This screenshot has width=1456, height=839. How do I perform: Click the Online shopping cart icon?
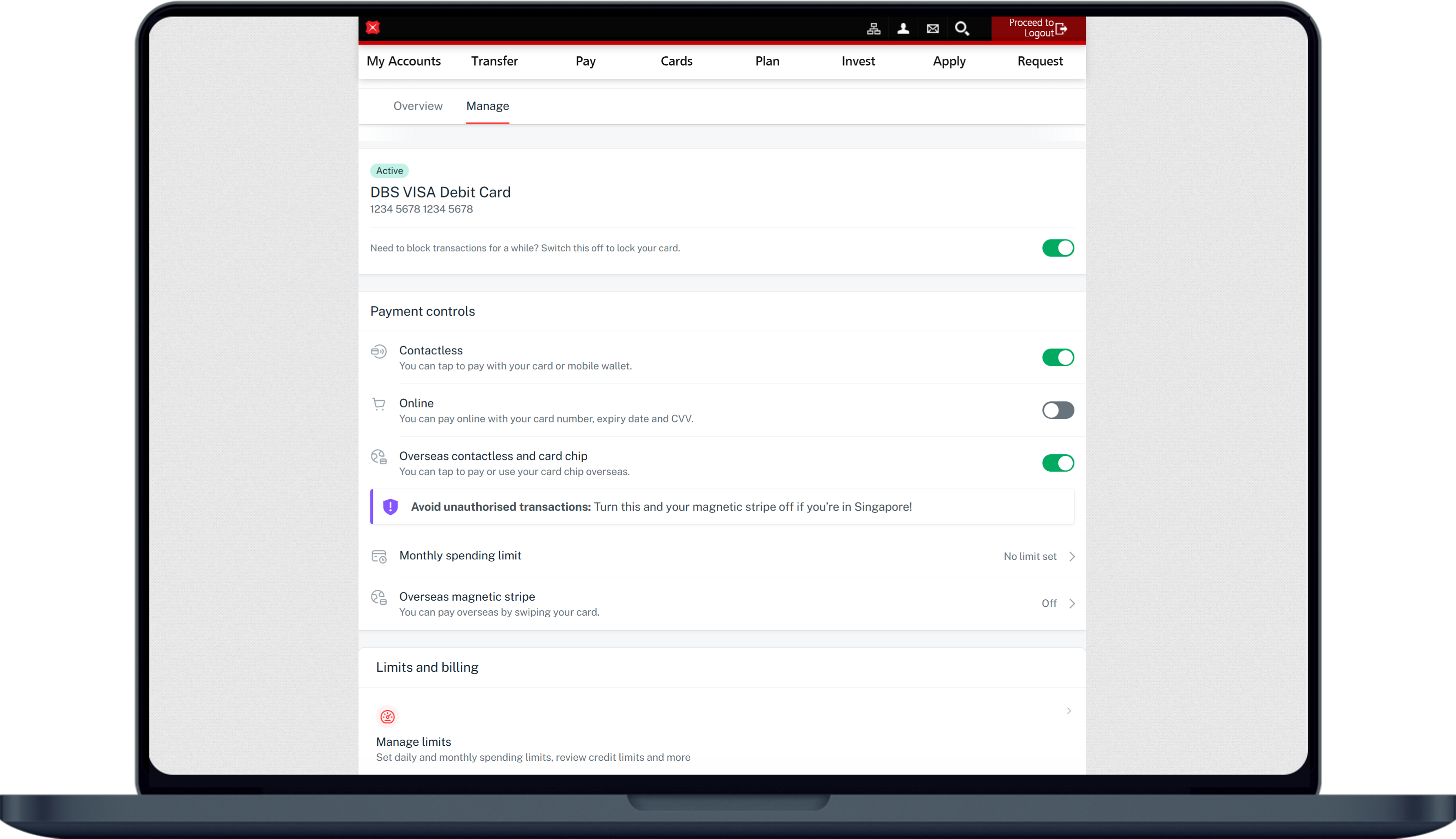(x=378, y=404)
